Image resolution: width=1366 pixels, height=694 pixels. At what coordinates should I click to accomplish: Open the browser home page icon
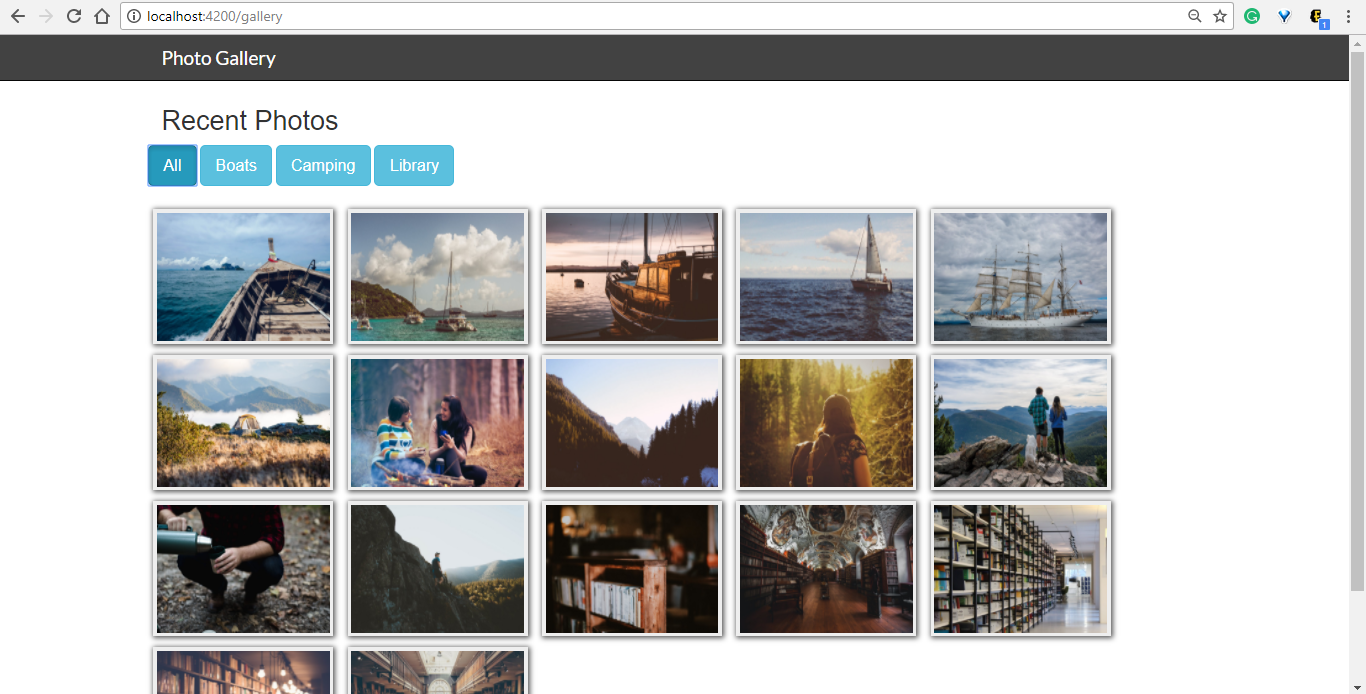[102, 16]
